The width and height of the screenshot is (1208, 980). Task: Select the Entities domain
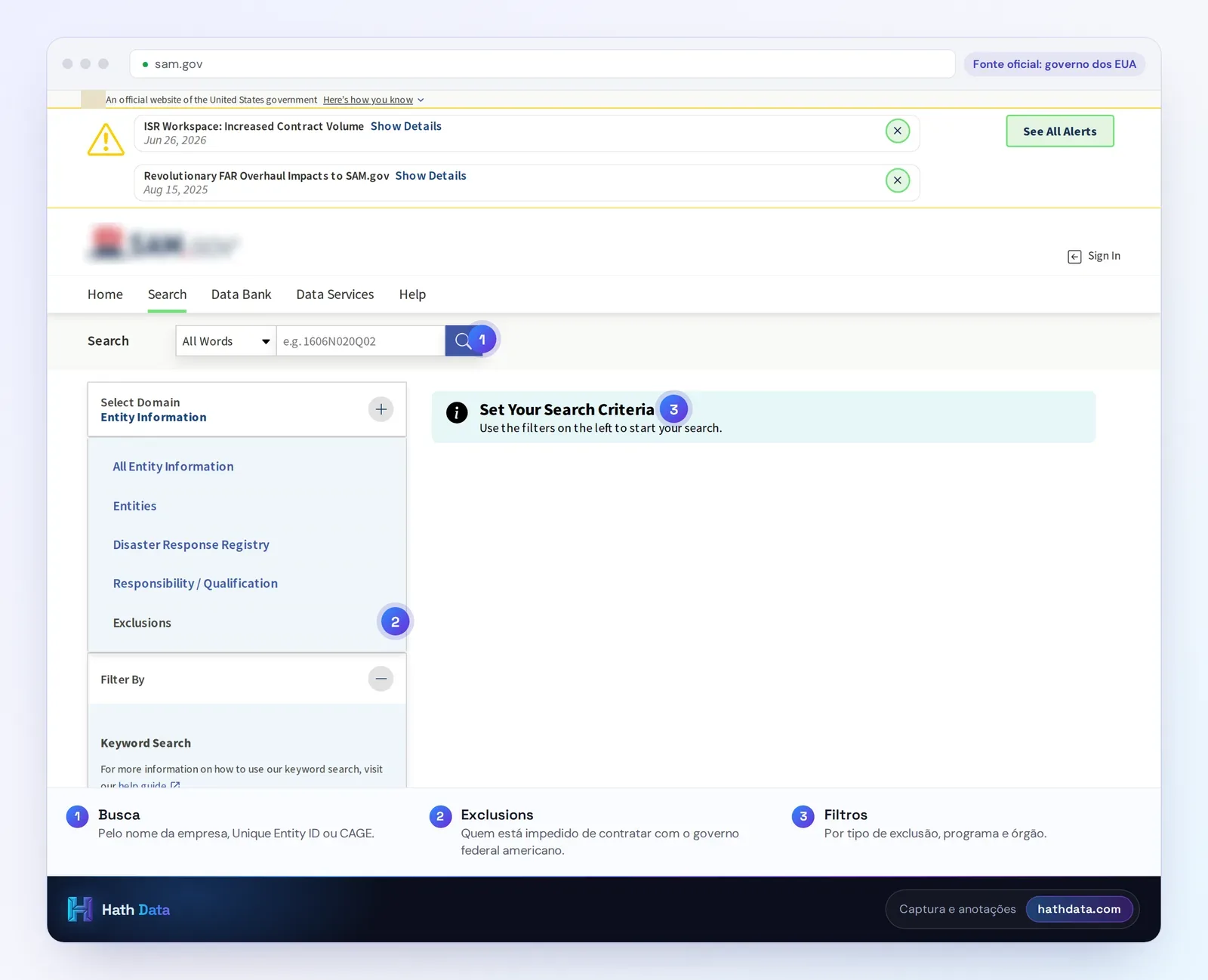click(134, 506)
